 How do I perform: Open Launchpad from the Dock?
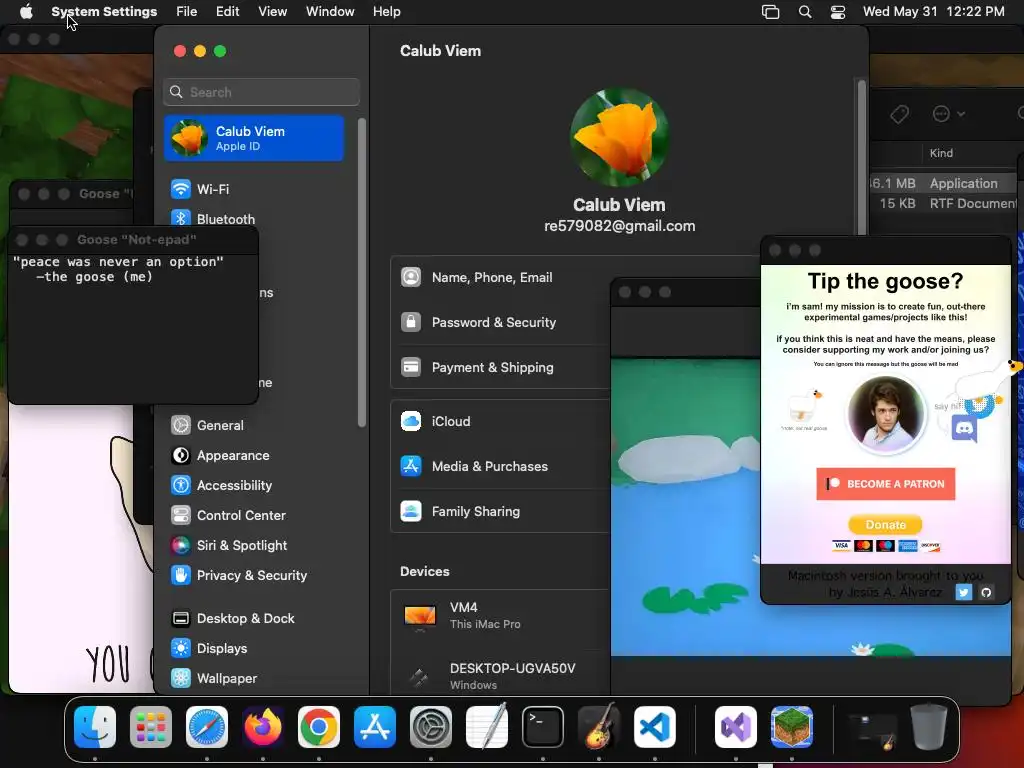pyautogui.click(x=151, y=727)
